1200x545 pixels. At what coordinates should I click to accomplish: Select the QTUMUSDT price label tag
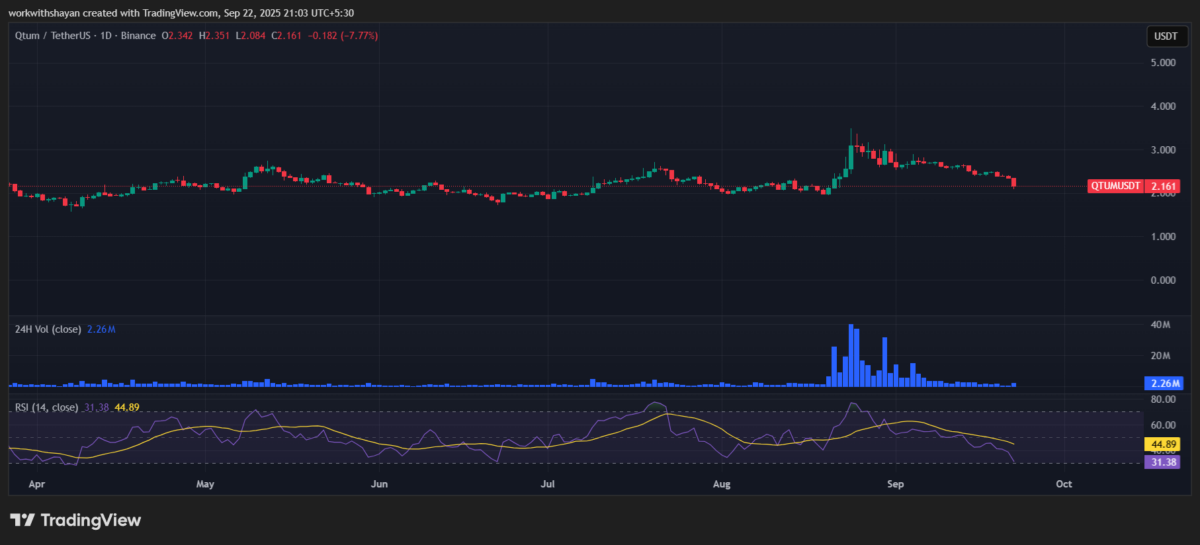[1115, 186]
